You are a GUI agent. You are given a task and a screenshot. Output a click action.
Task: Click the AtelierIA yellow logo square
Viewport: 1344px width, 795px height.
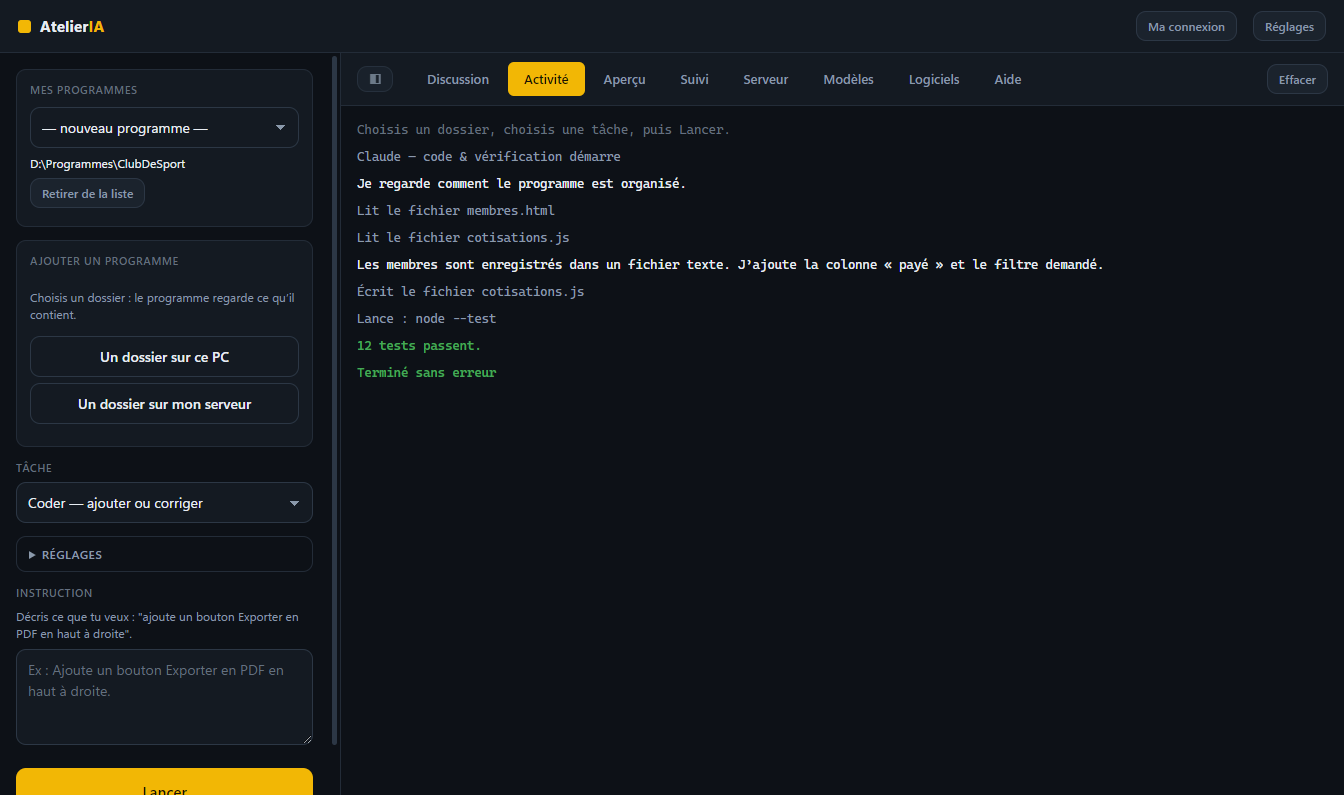[x=25, y=27]
